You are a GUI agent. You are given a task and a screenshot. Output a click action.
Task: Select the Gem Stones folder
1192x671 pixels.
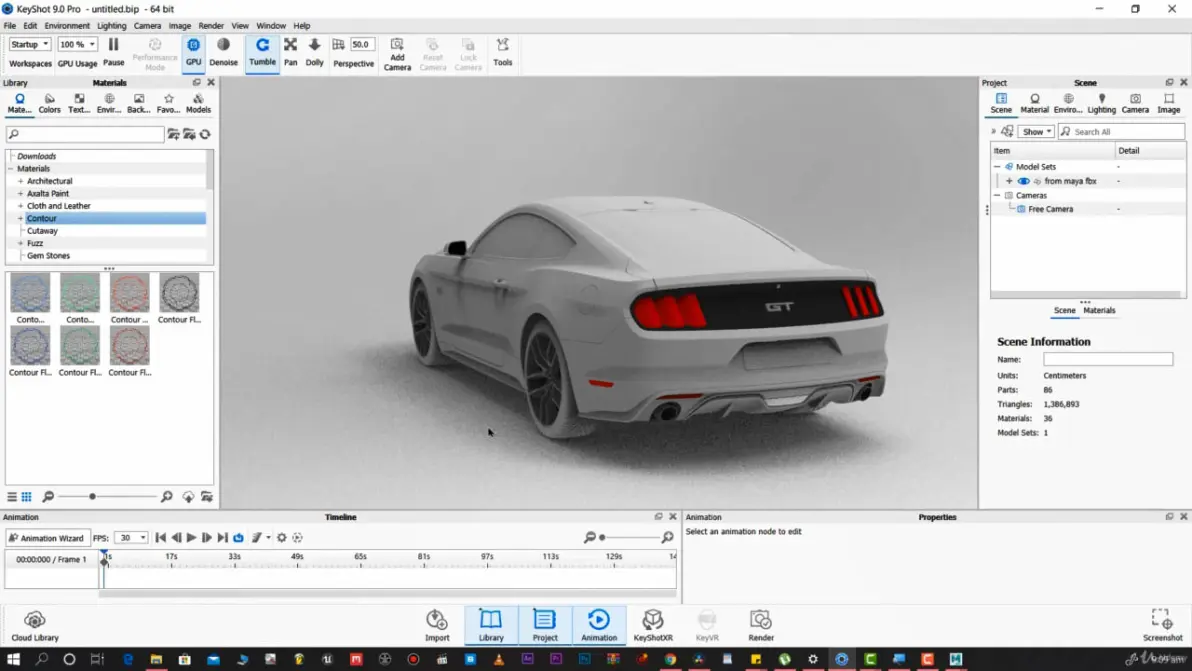click(x=48, y=256)
